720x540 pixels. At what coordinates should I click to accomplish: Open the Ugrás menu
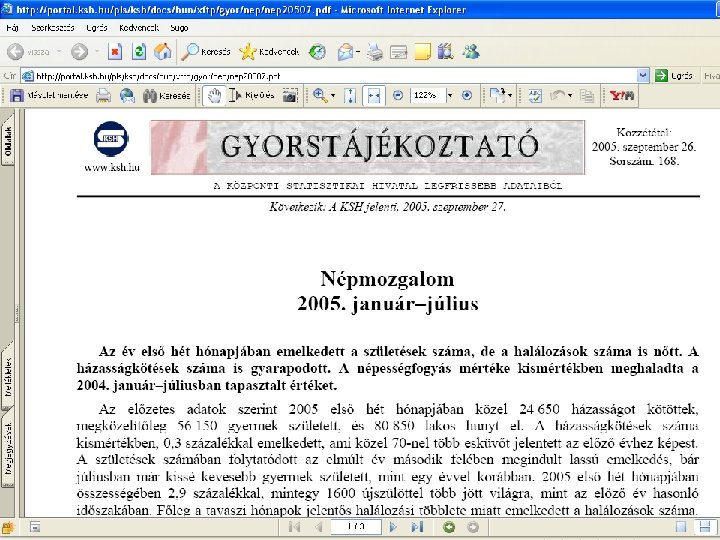tap(97, 28)
